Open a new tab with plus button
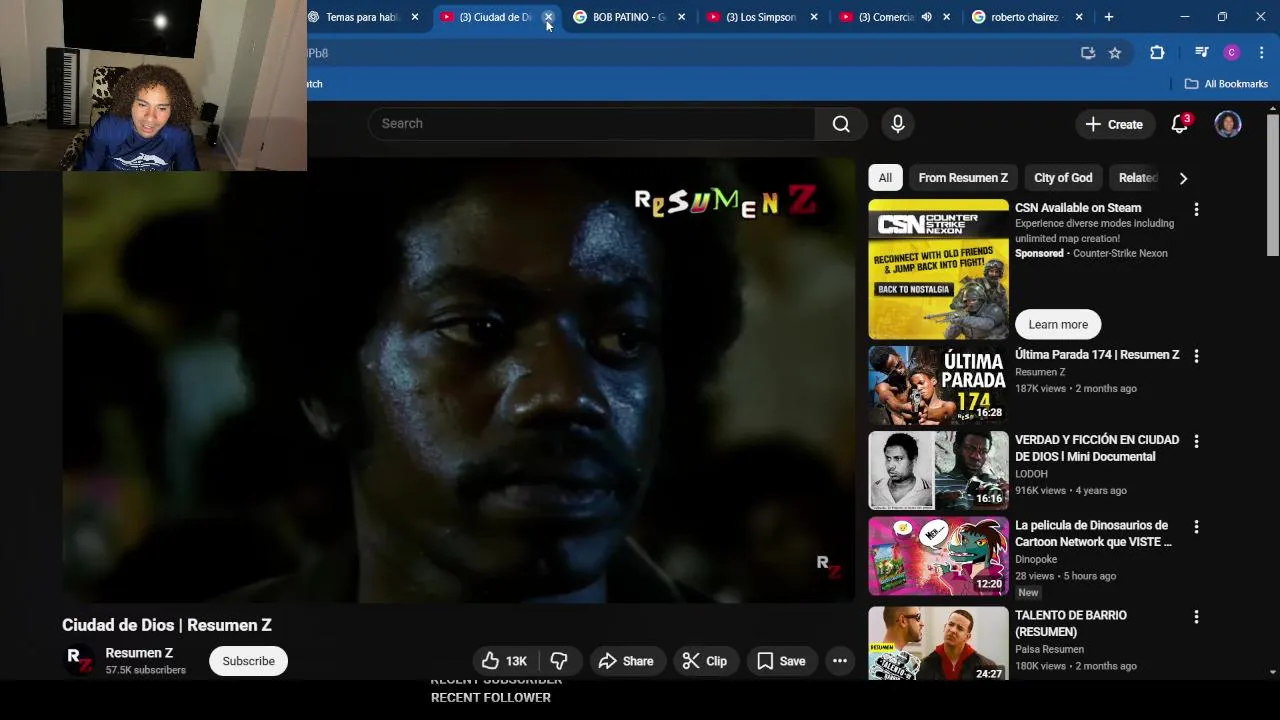This screenshot has width=1280, height=720. tap(1108, 17)
